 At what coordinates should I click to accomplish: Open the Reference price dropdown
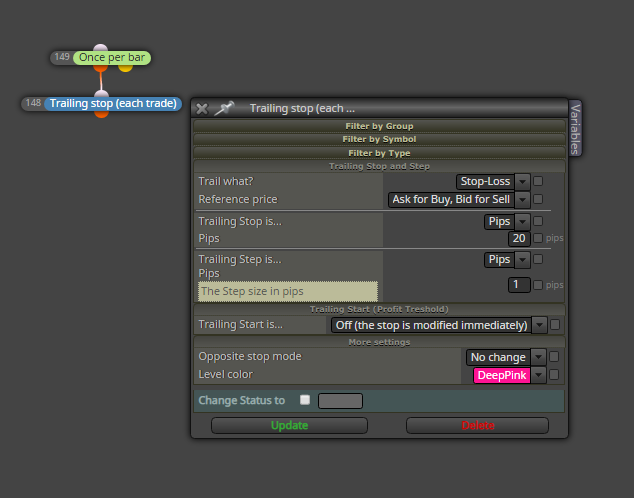(459, 200)
